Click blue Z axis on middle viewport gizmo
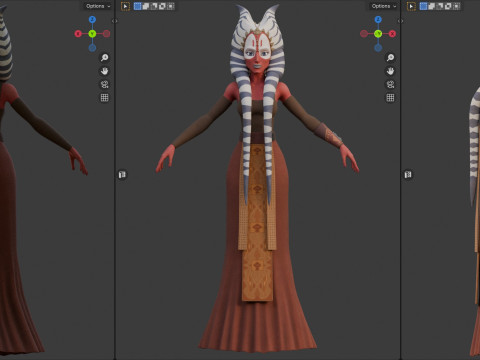480x360 pixels. (378, 20)
